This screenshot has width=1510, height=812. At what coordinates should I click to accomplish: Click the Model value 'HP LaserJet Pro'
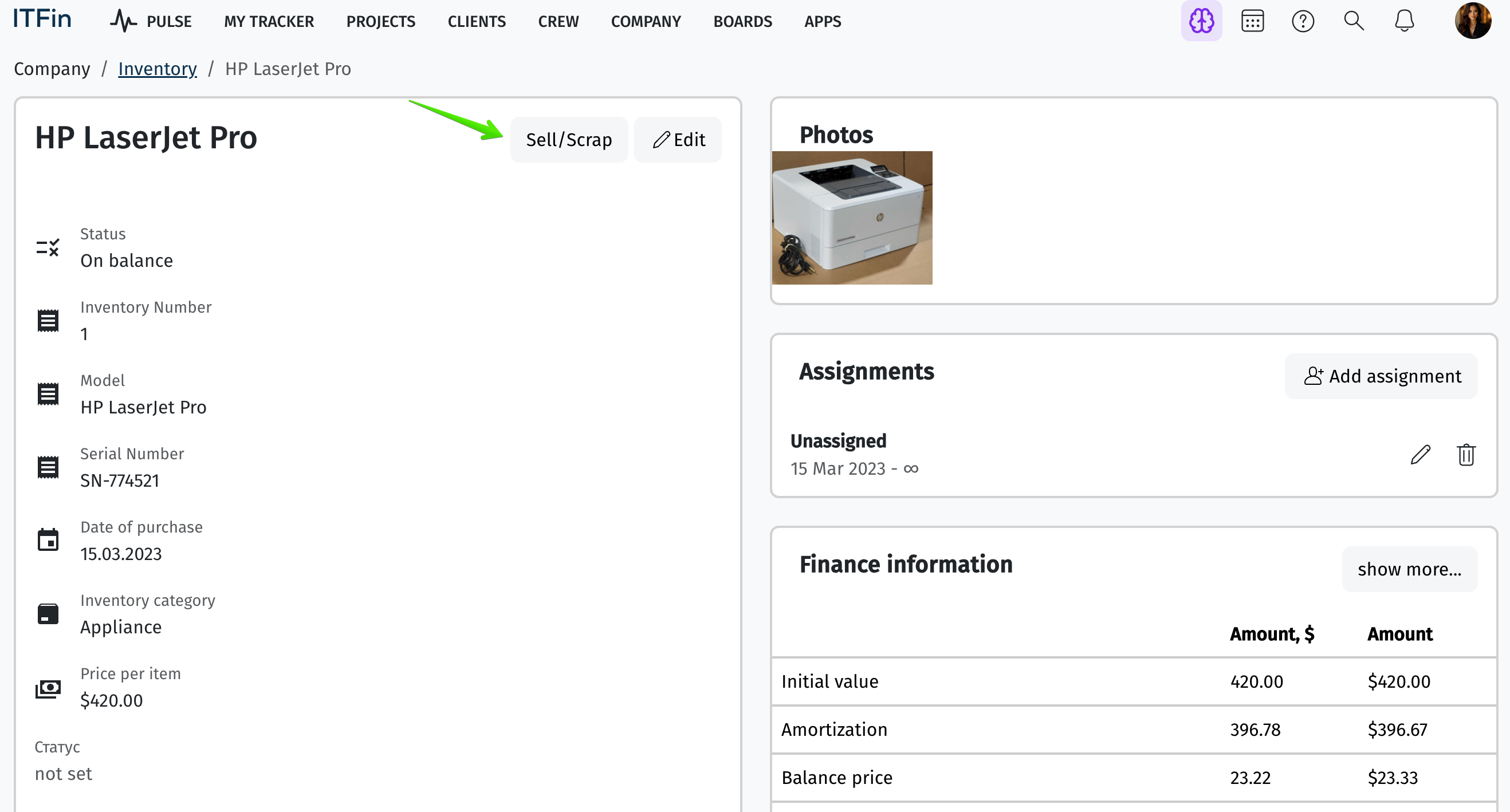point(144,407)
